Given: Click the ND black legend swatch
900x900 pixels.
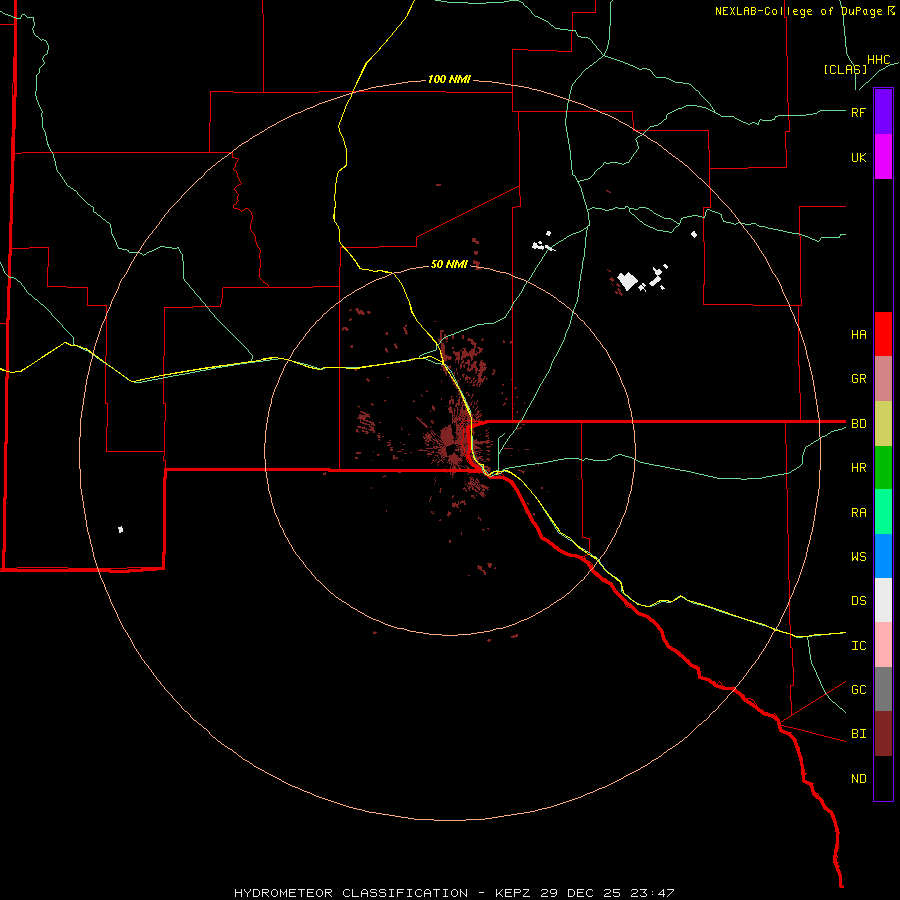Looking at the screenshot, I should point(883,778).
